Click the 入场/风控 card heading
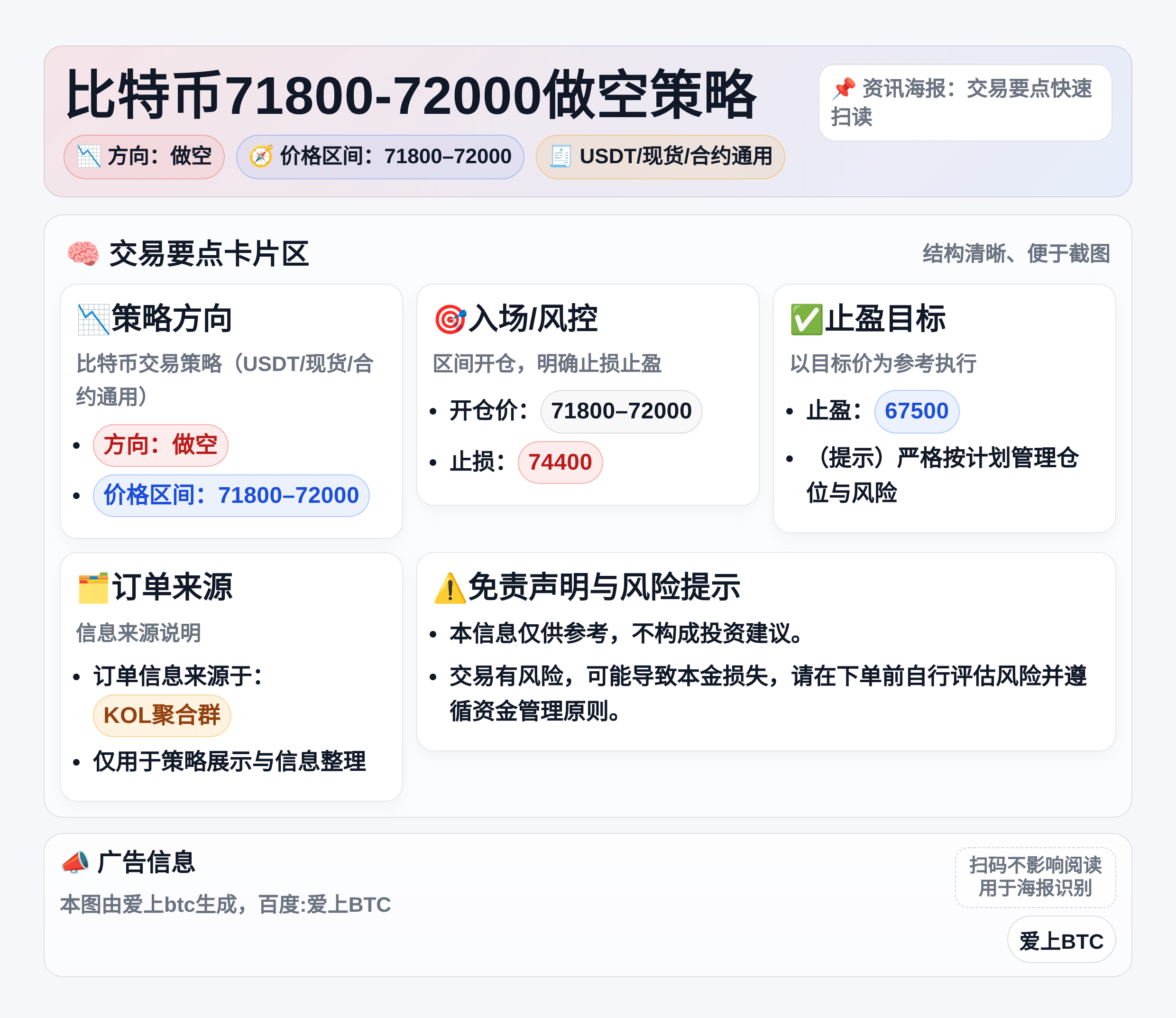Viewport: 1176px width, 1018px height. pos(533,319)
